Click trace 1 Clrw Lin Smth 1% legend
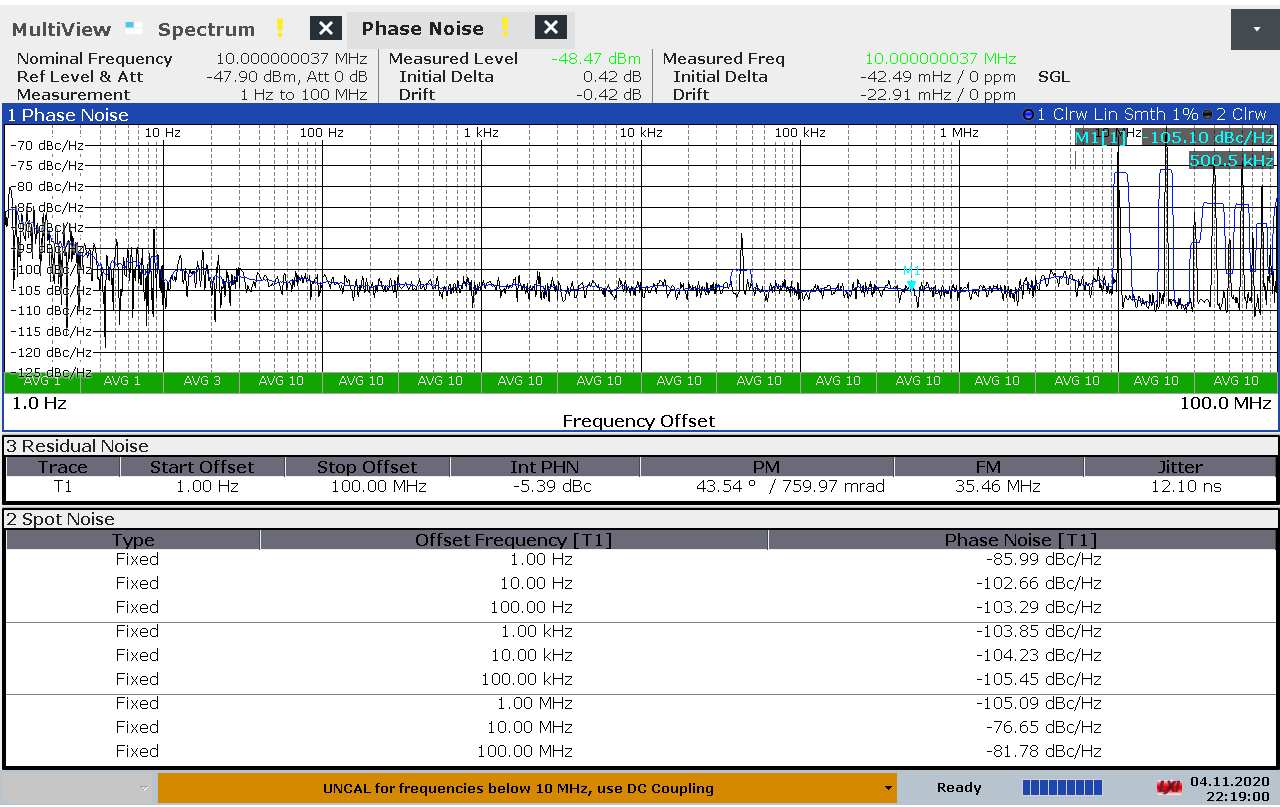The height and width of the screenshot is (807, 1280). [1110, 115]
